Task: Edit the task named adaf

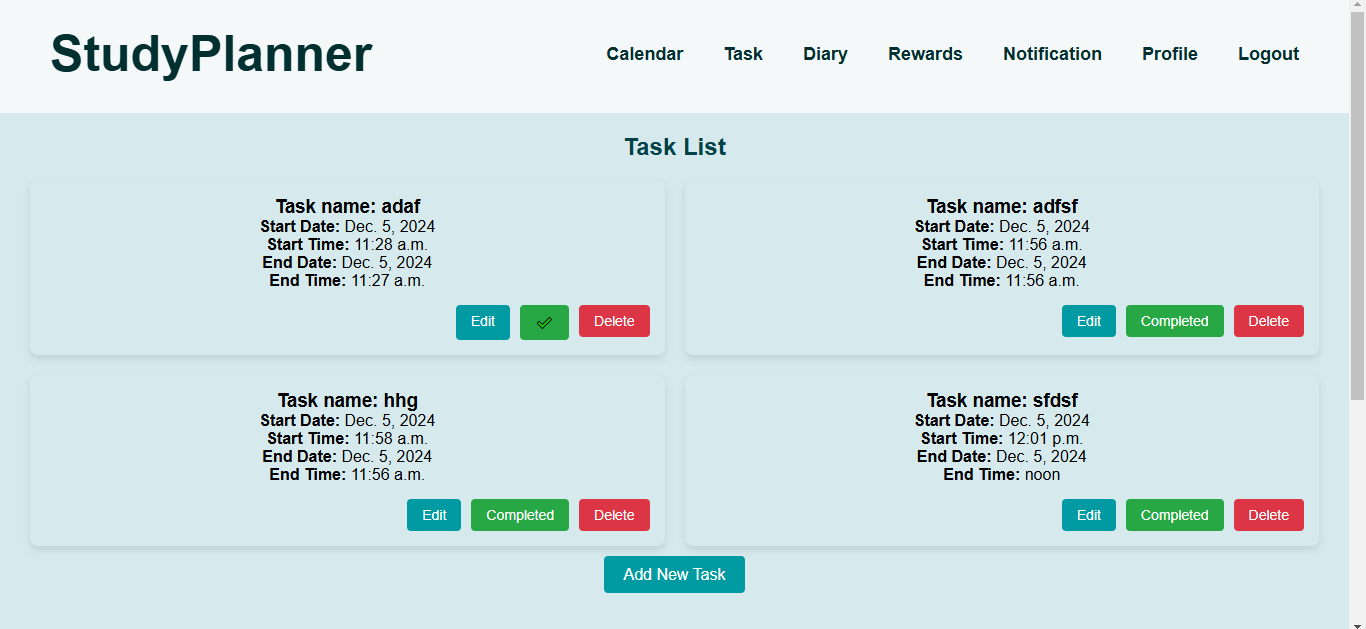Action: point(483,322)
